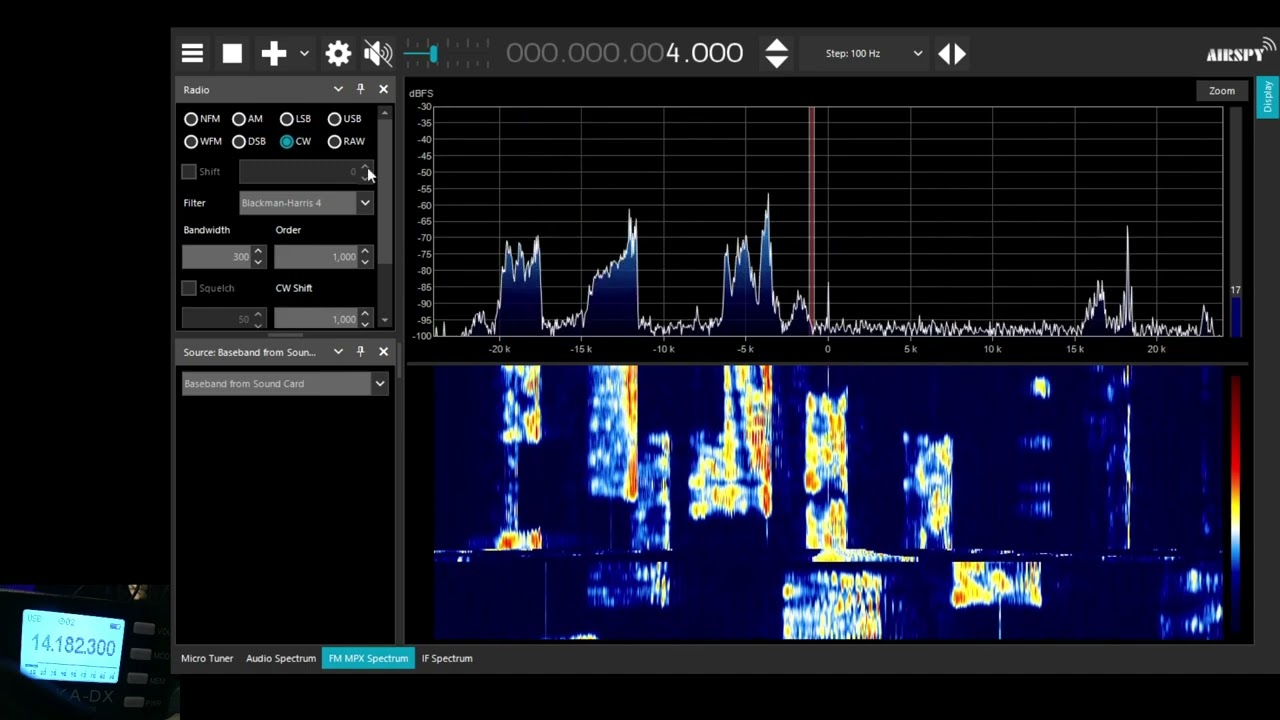Open the dropdown arrow beside plus icon
Viewport: 1280px width, 720px height.
point(304,54)
